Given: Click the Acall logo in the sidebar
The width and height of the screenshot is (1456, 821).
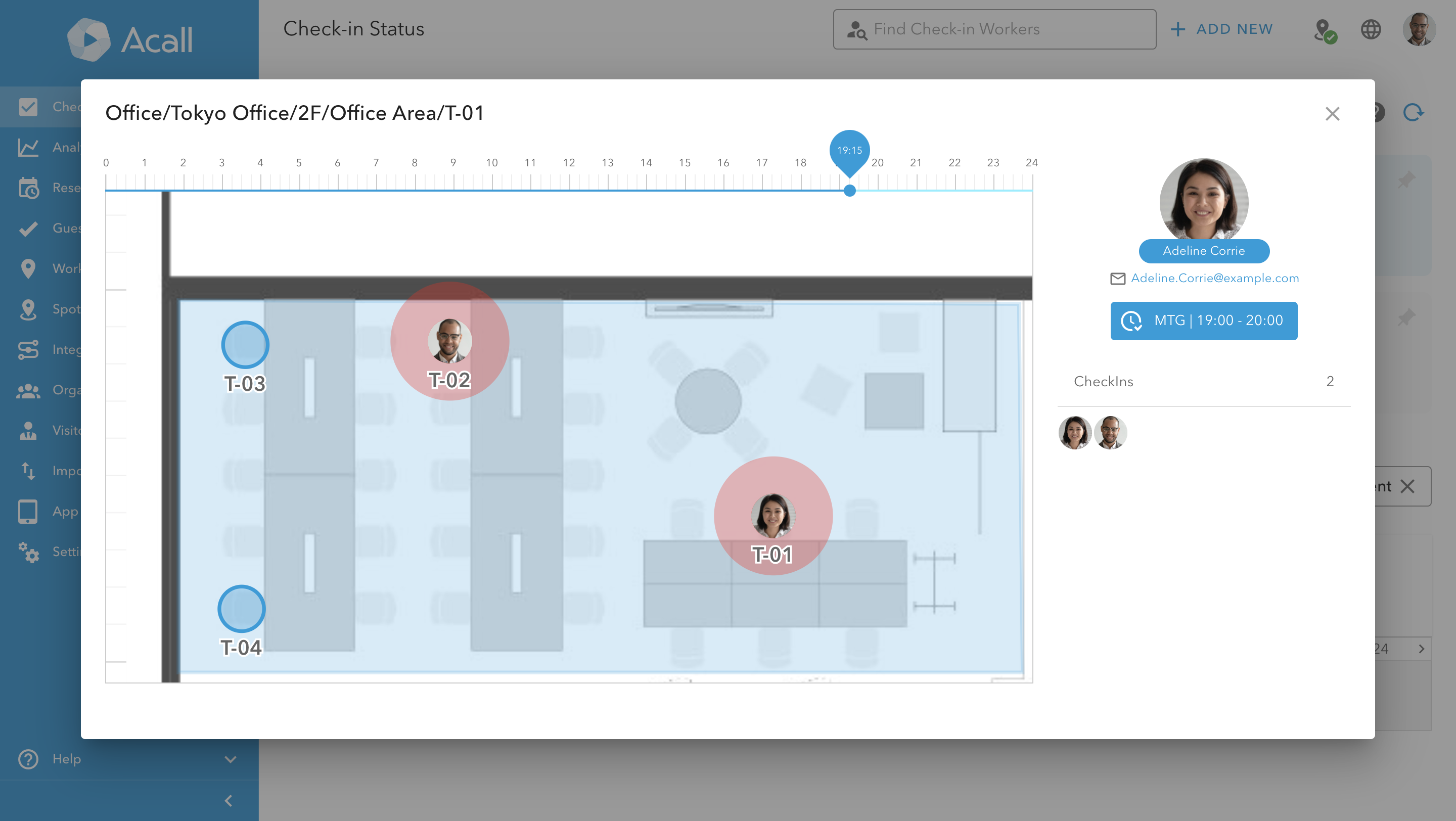Looking at the screenshot, I should tap(130, 39).
